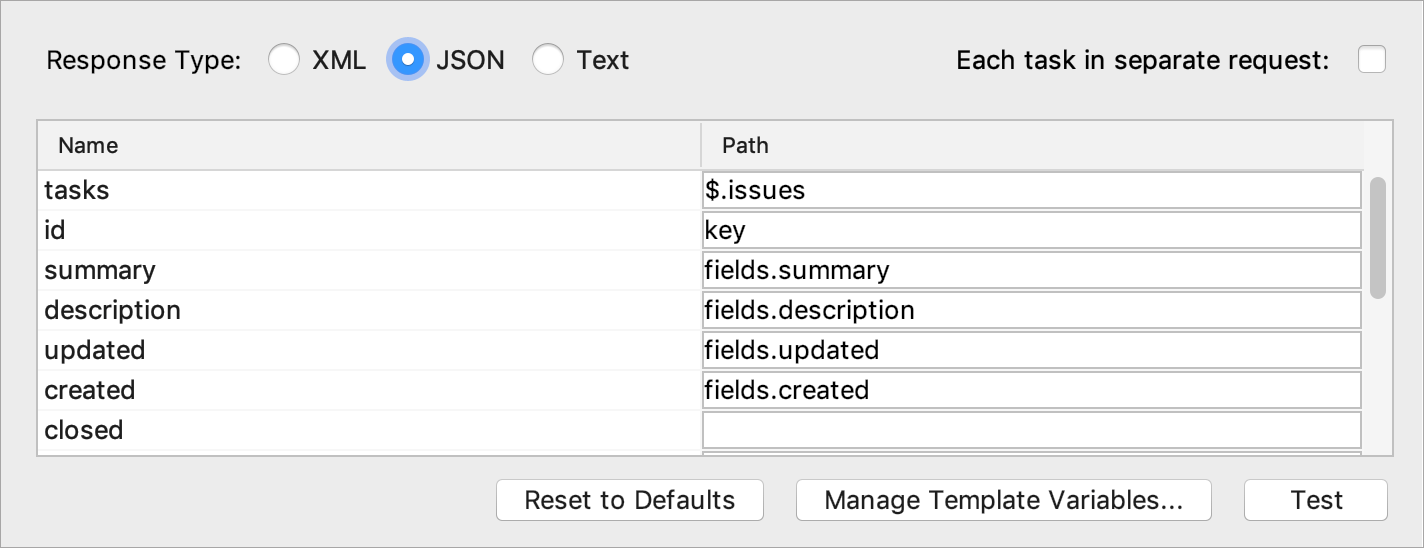Select the description row name cell
The image size is (1424, 548).
click(x=369, y=310)
